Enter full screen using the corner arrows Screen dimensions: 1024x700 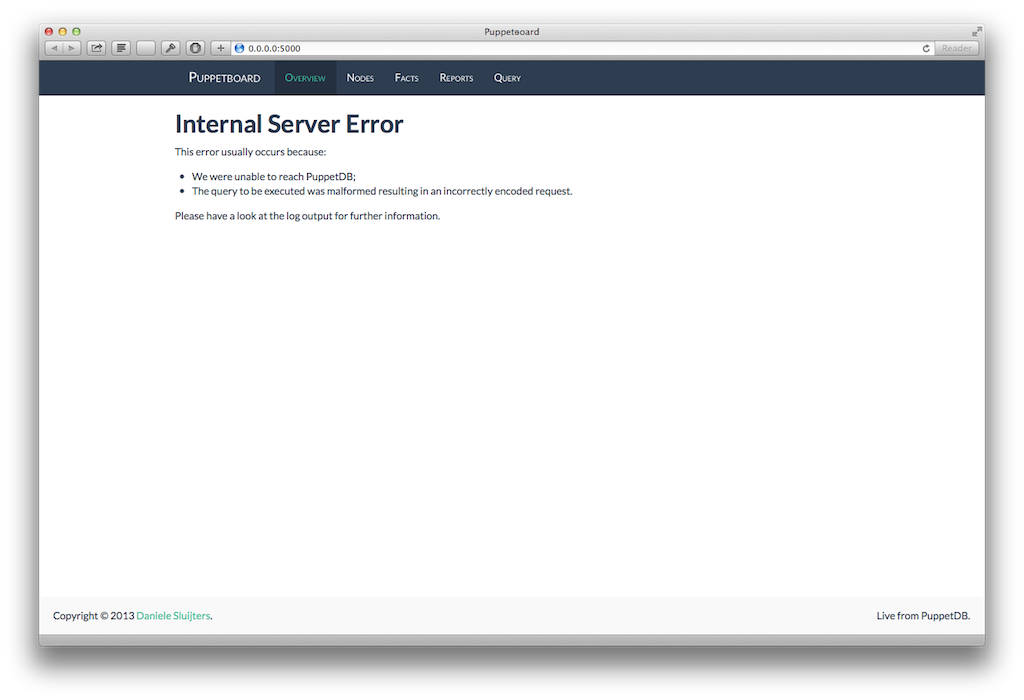coord(976,32)
